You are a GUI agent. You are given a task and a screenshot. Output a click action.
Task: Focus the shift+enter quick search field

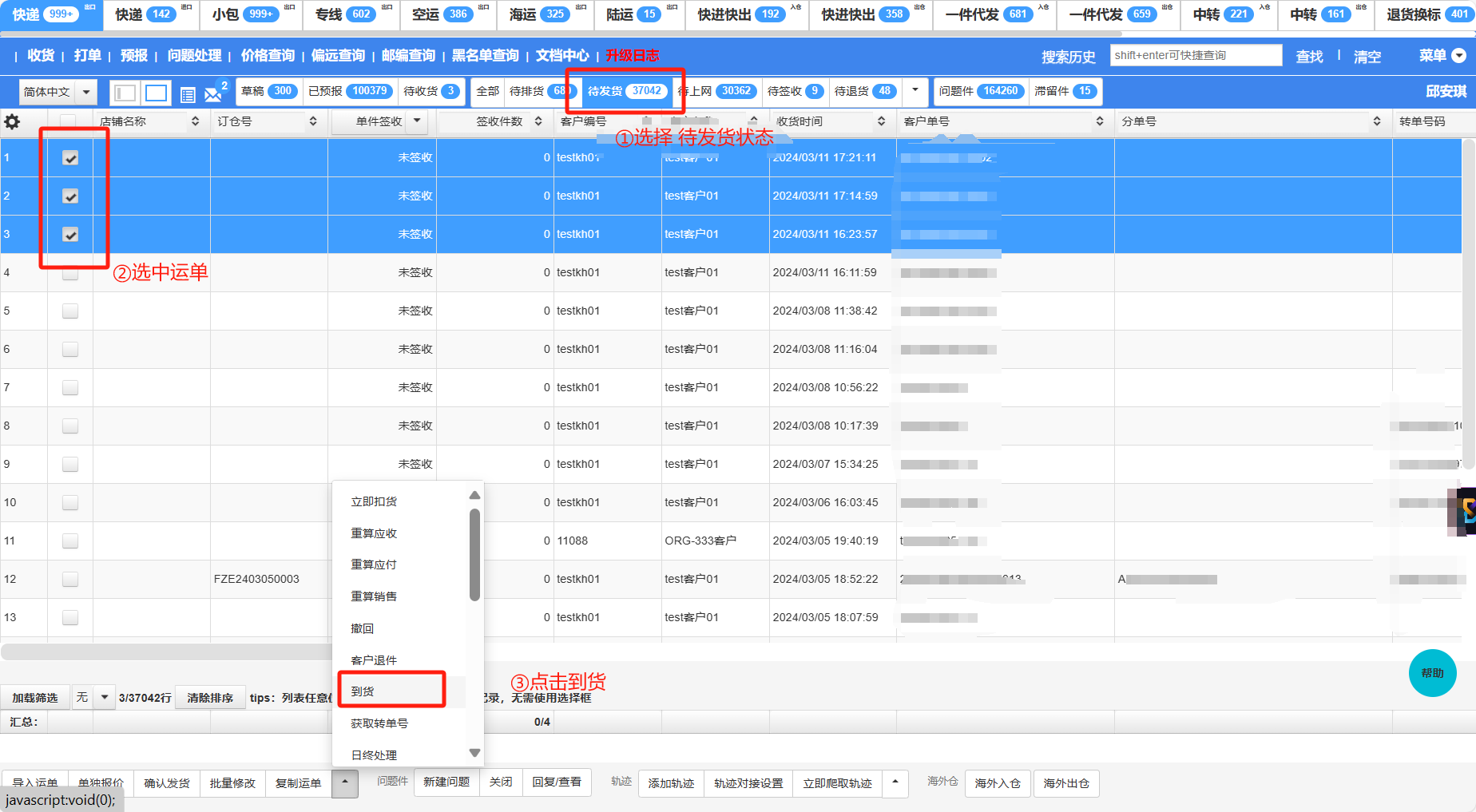coord(1195,56)
